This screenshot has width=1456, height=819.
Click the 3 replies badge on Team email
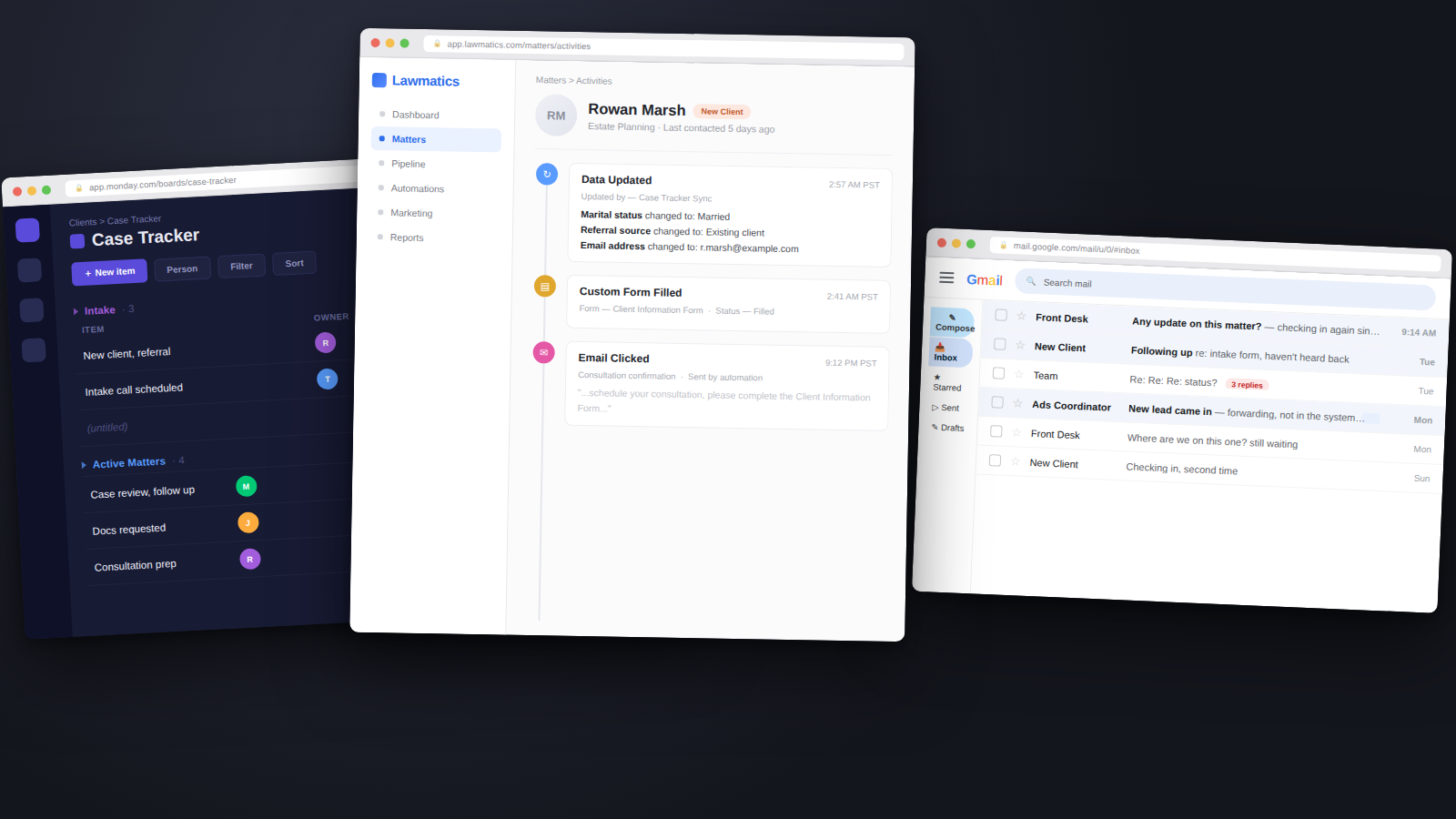pos(1247,385)
